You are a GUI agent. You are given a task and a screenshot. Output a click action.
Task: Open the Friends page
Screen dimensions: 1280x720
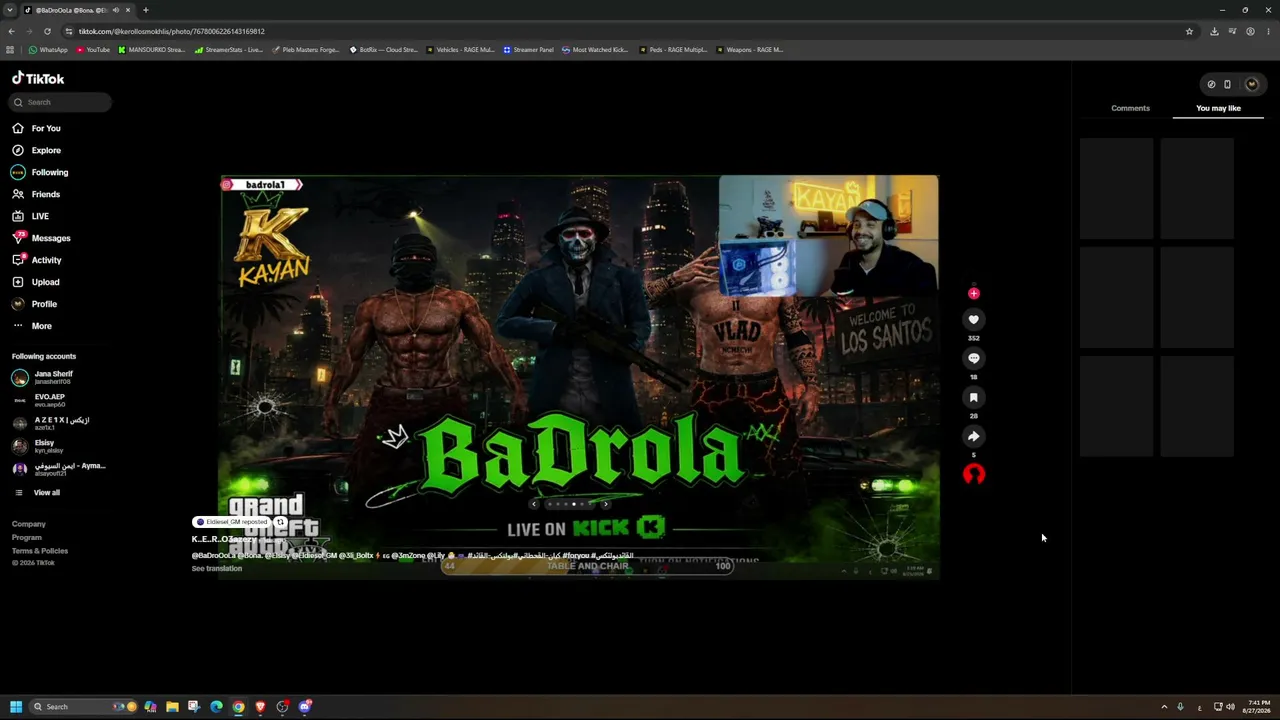pyautogui.click(x=36, y=194)
